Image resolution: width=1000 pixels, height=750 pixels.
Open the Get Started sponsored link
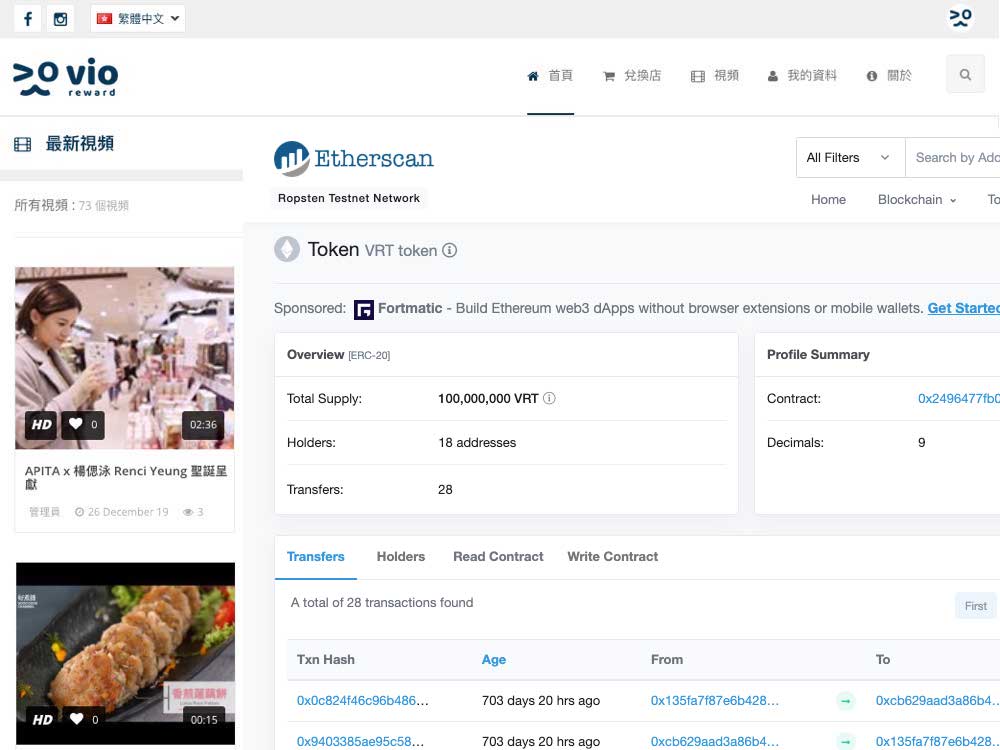(x=964, y=309)
